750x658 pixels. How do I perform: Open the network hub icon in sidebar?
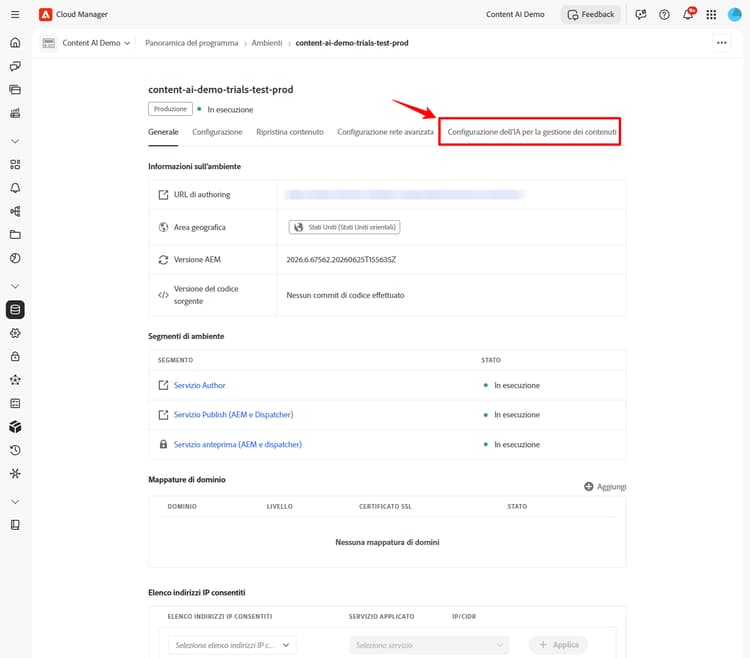pyautogui.click(x=15, y=473)
